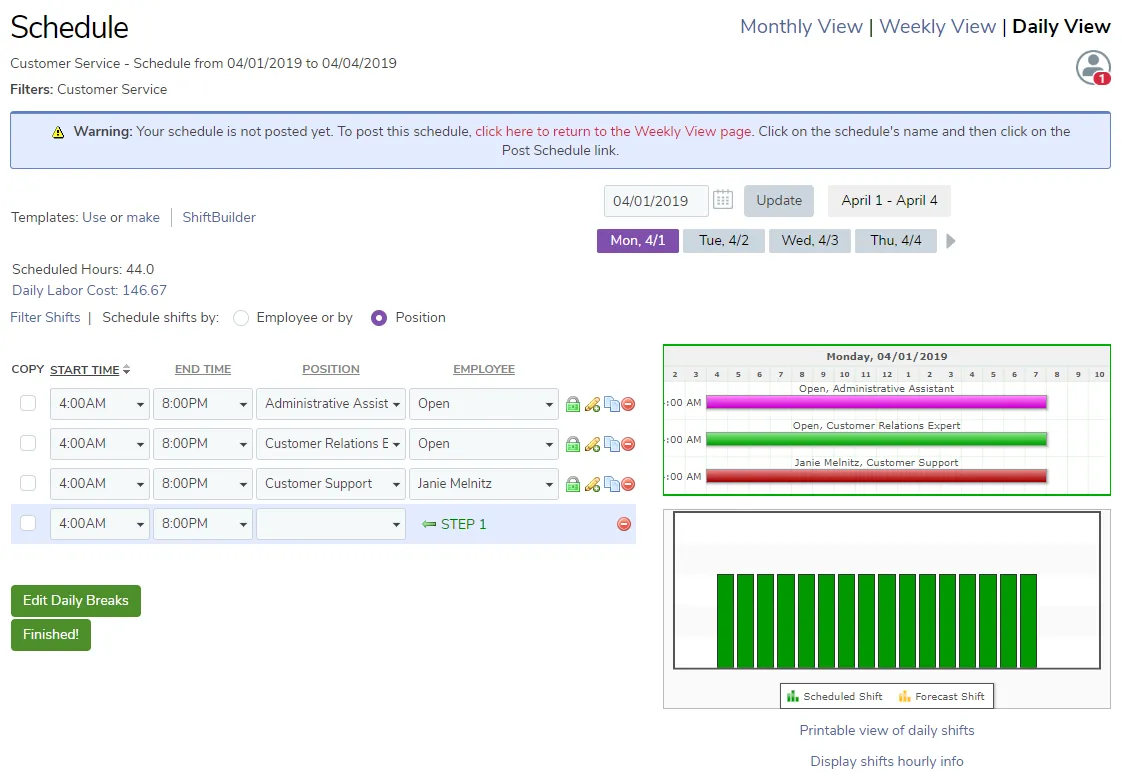Delete the Administrative Assistant shift with red minus
This screenshot has height=779, width=1122.
pos(628,404)
